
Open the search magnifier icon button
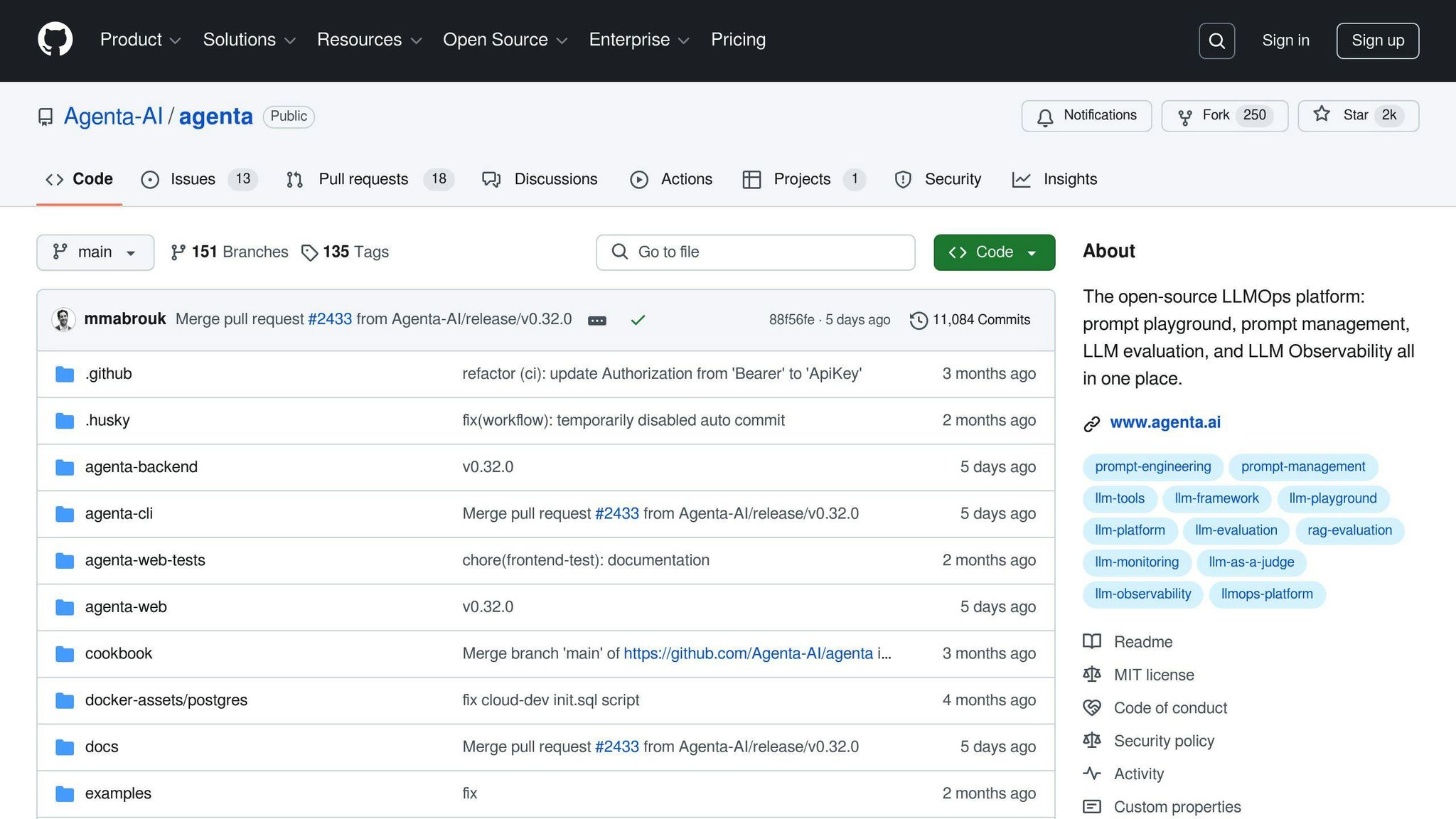[1216, 41]
